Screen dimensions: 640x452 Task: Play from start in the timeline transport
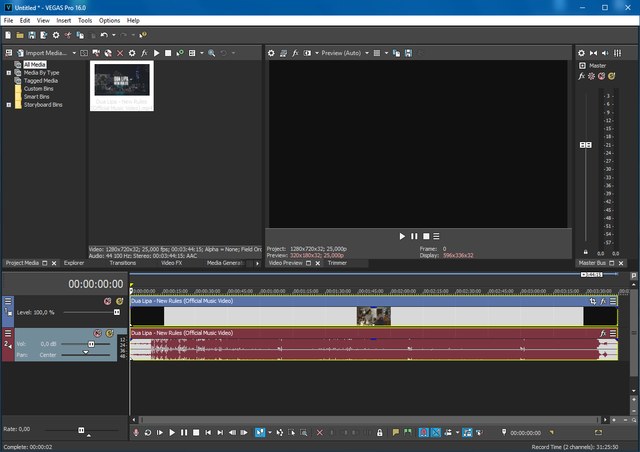point(160,432)
